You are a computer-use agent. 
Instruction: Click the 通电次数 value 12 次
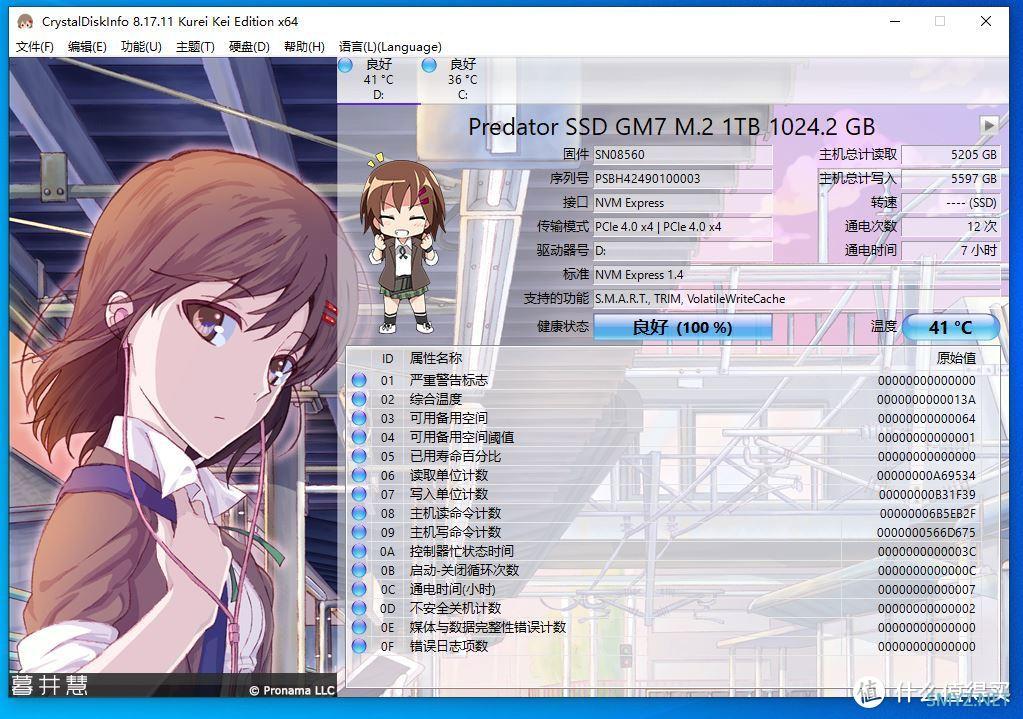(951, 226)
